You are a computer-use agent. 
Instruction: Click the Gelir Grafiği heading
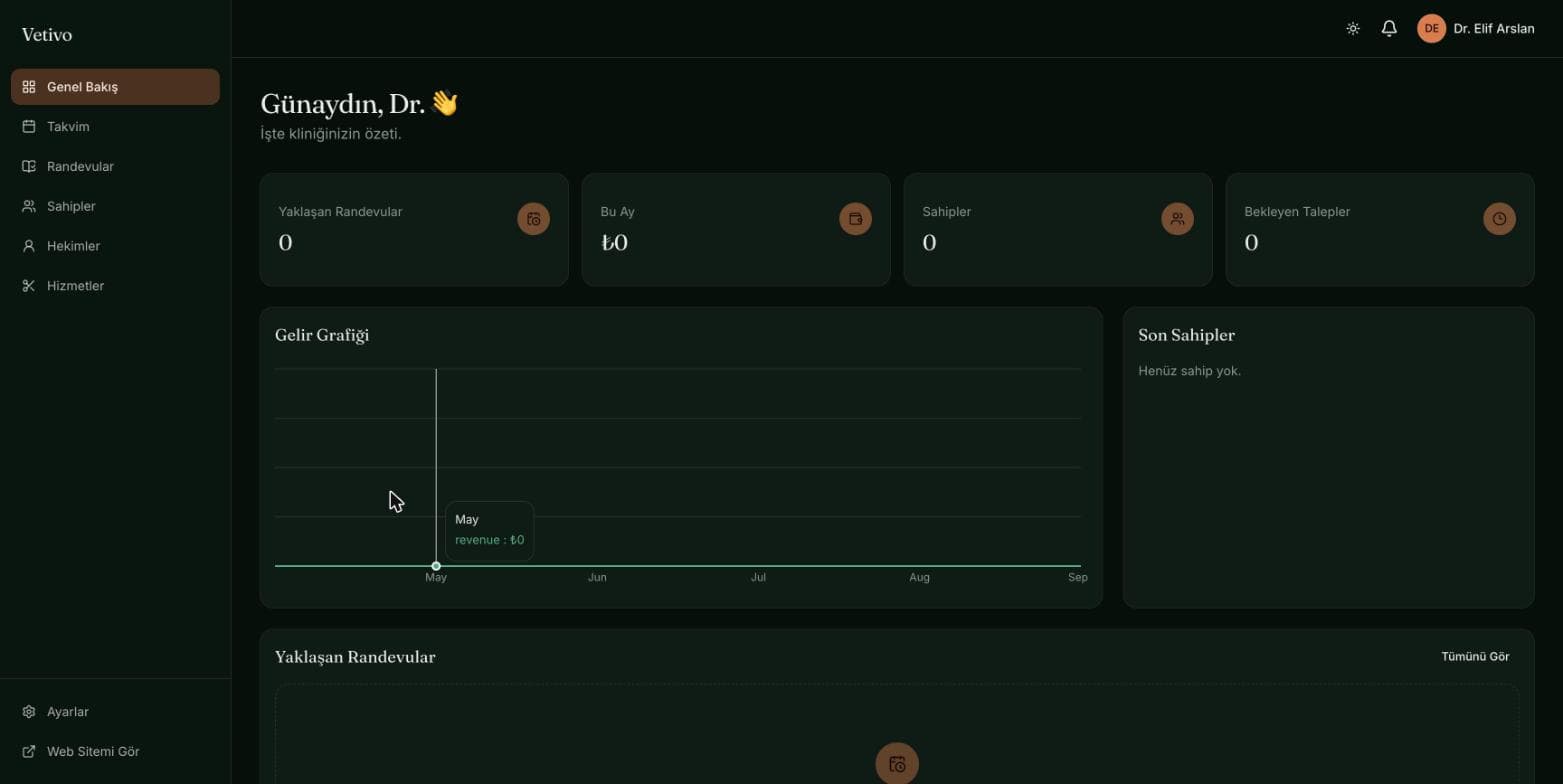322,335
